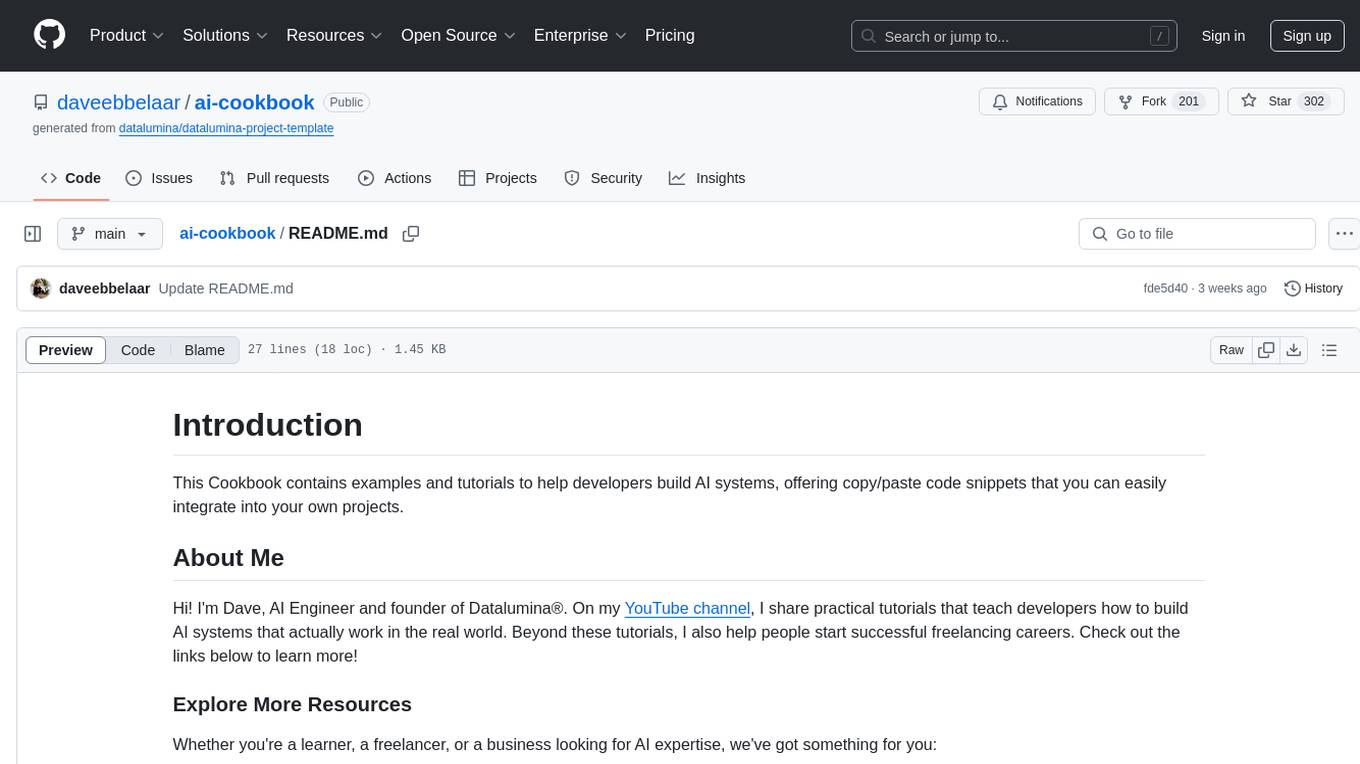The height and width of the screenshot is (764, 1360).
Task: Open the YouTube channel link
Action: click(687, 608)
